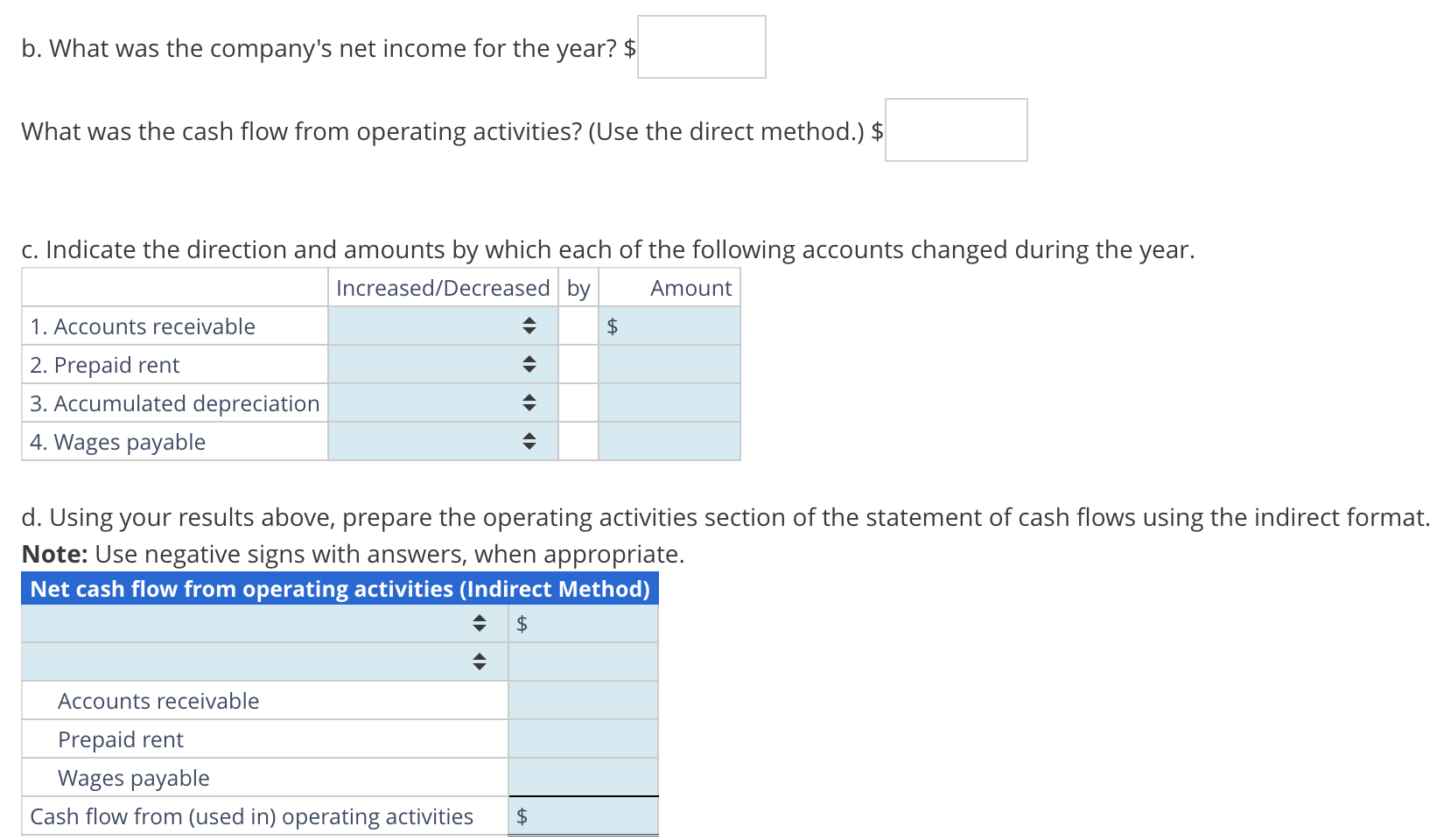Click the arrows icon in the Accumulated depreciation row
The width and height of the screenshot is (1444, 840).
pos(529,402)
